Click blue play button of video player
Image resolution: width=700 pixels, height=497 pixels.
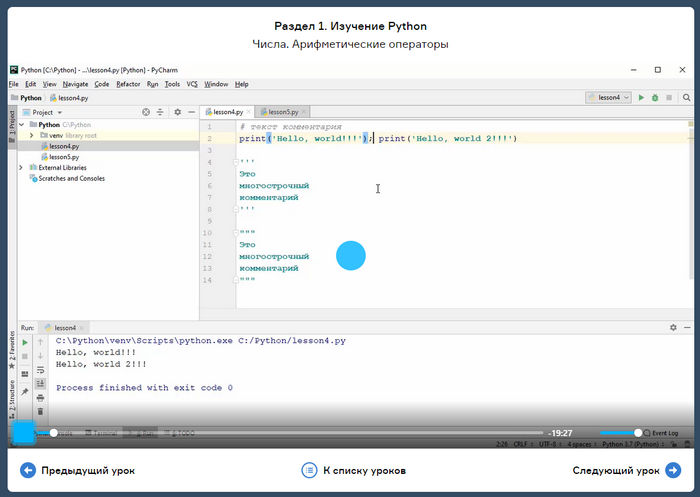click(x=23, y=432)
